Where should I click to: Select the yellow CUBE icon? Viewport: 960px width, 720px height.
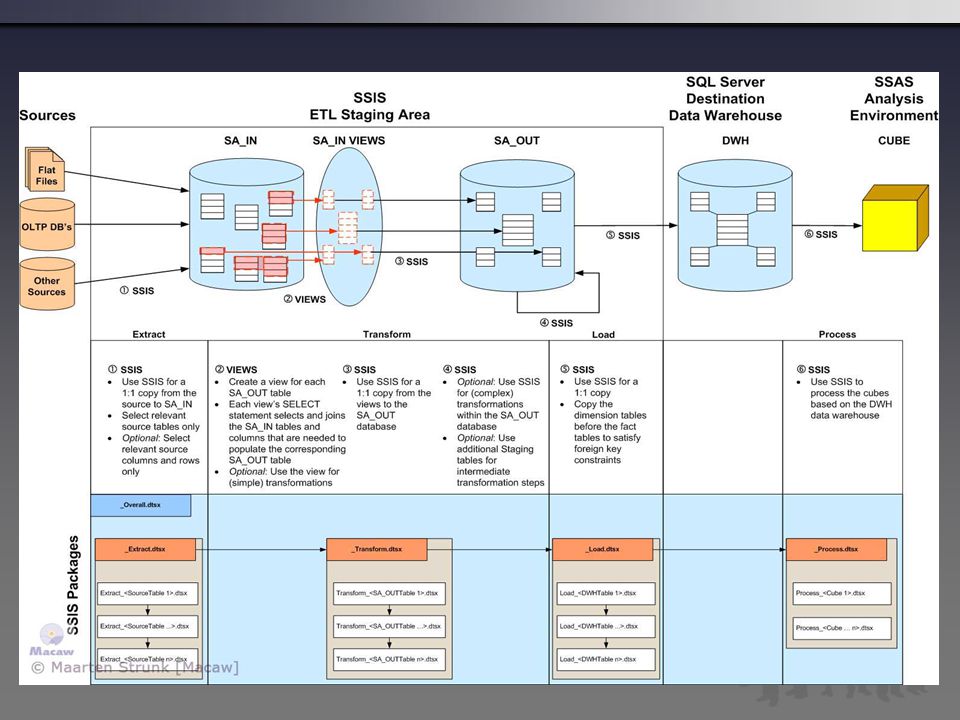click(895, 218)
